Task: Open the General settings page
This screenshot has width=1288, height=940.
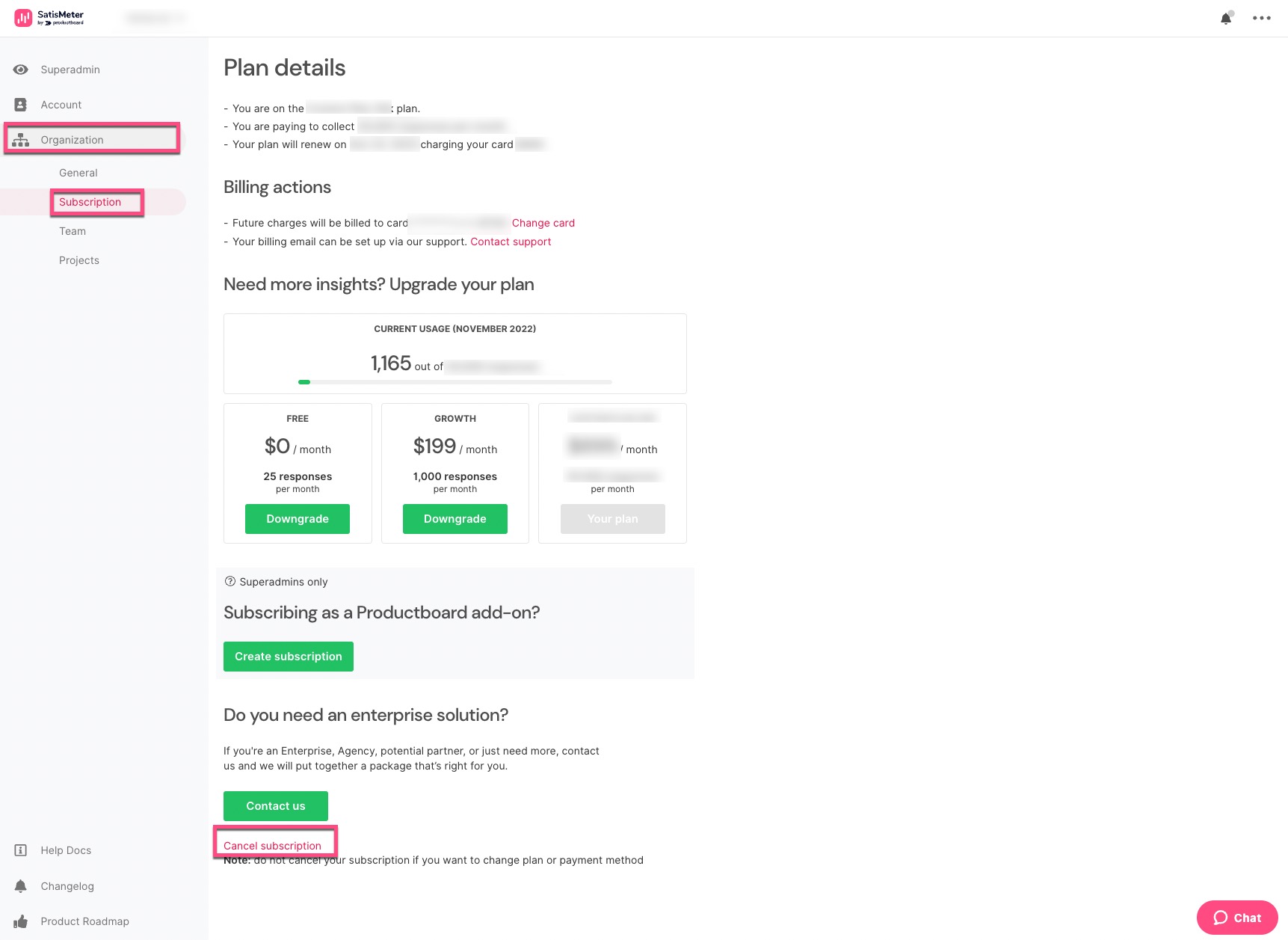Action: click(x=78, y=173)
